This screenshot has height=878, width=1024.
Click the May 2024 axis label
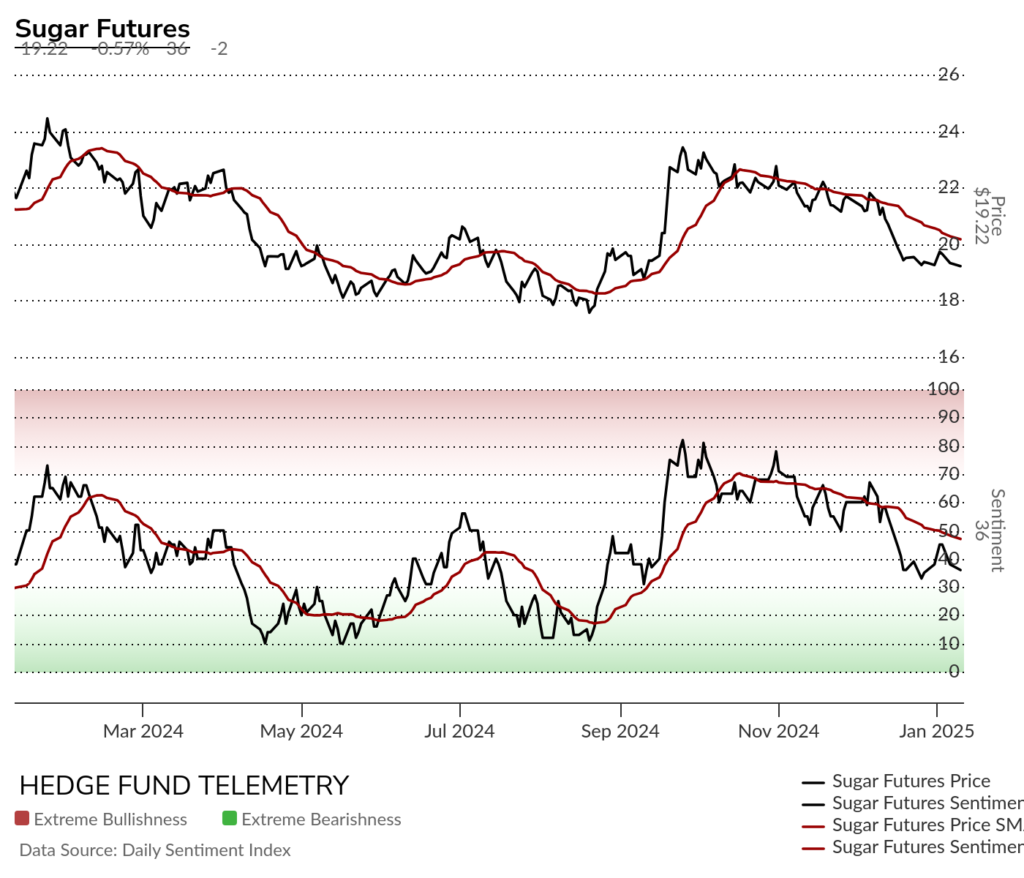(301, 731)
